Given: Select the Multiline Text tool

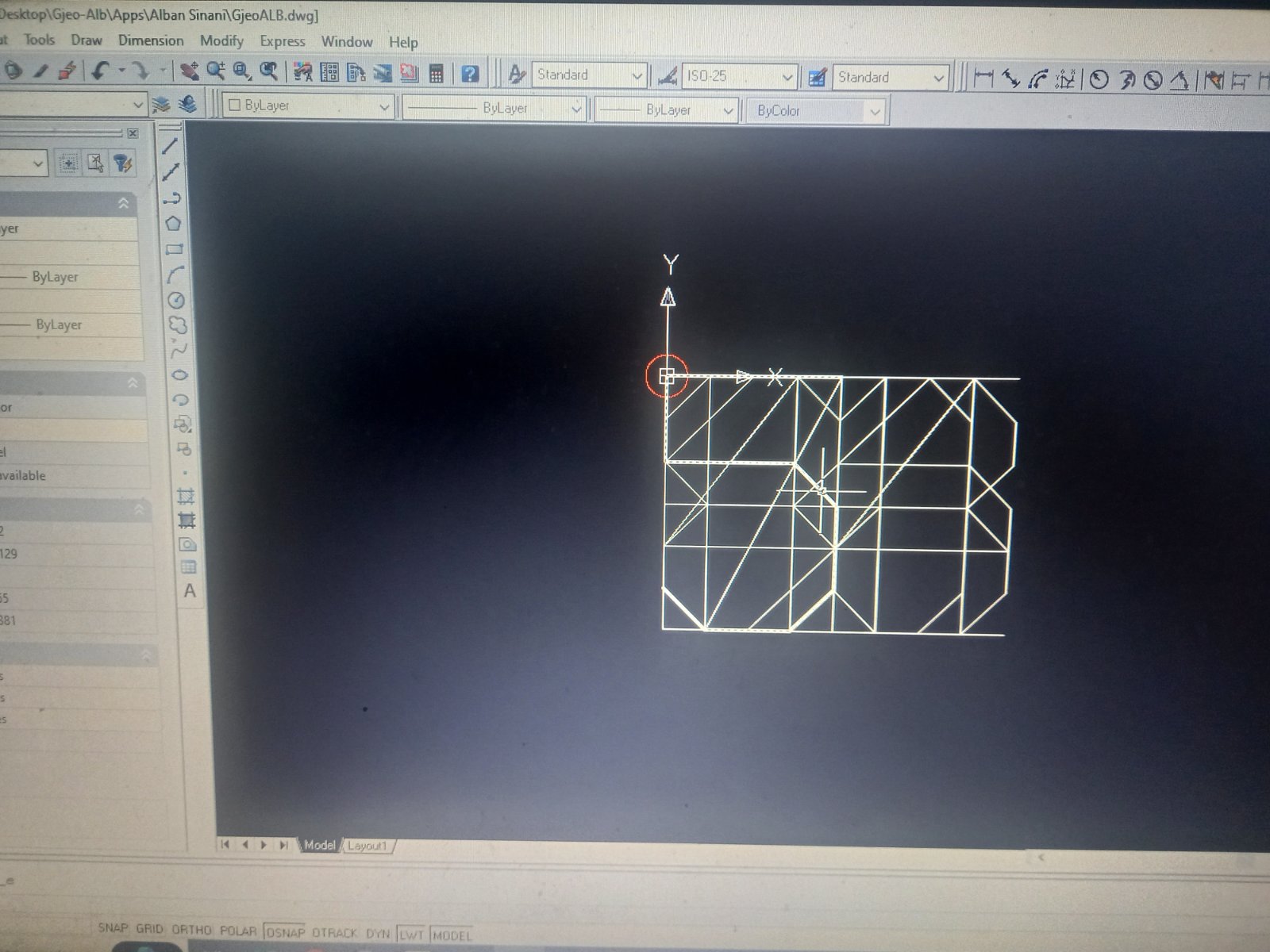Looking at the screenshot, I should (x=188, y=591).
